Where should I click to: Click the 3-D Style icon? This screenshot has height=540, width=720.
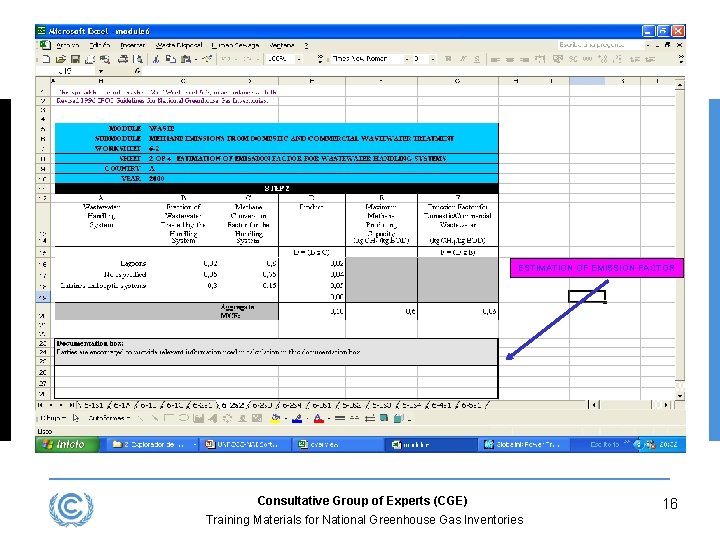click(x=399, y=418)
